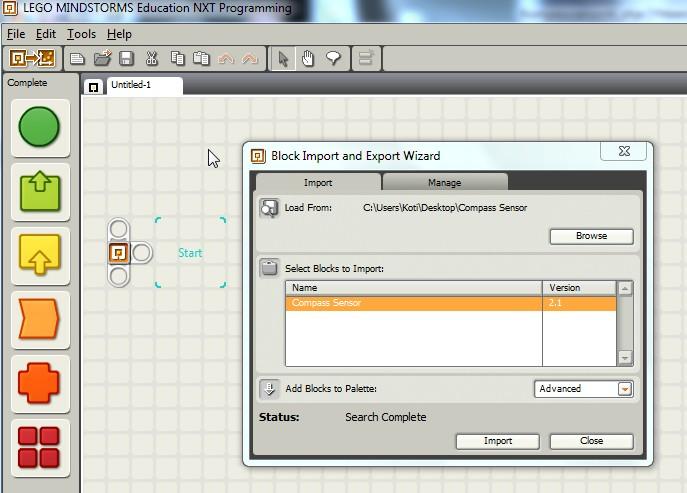Click the Add Blocks to Palette icon
The width and height of the screenshot is (687, 493).
[269, 389]
